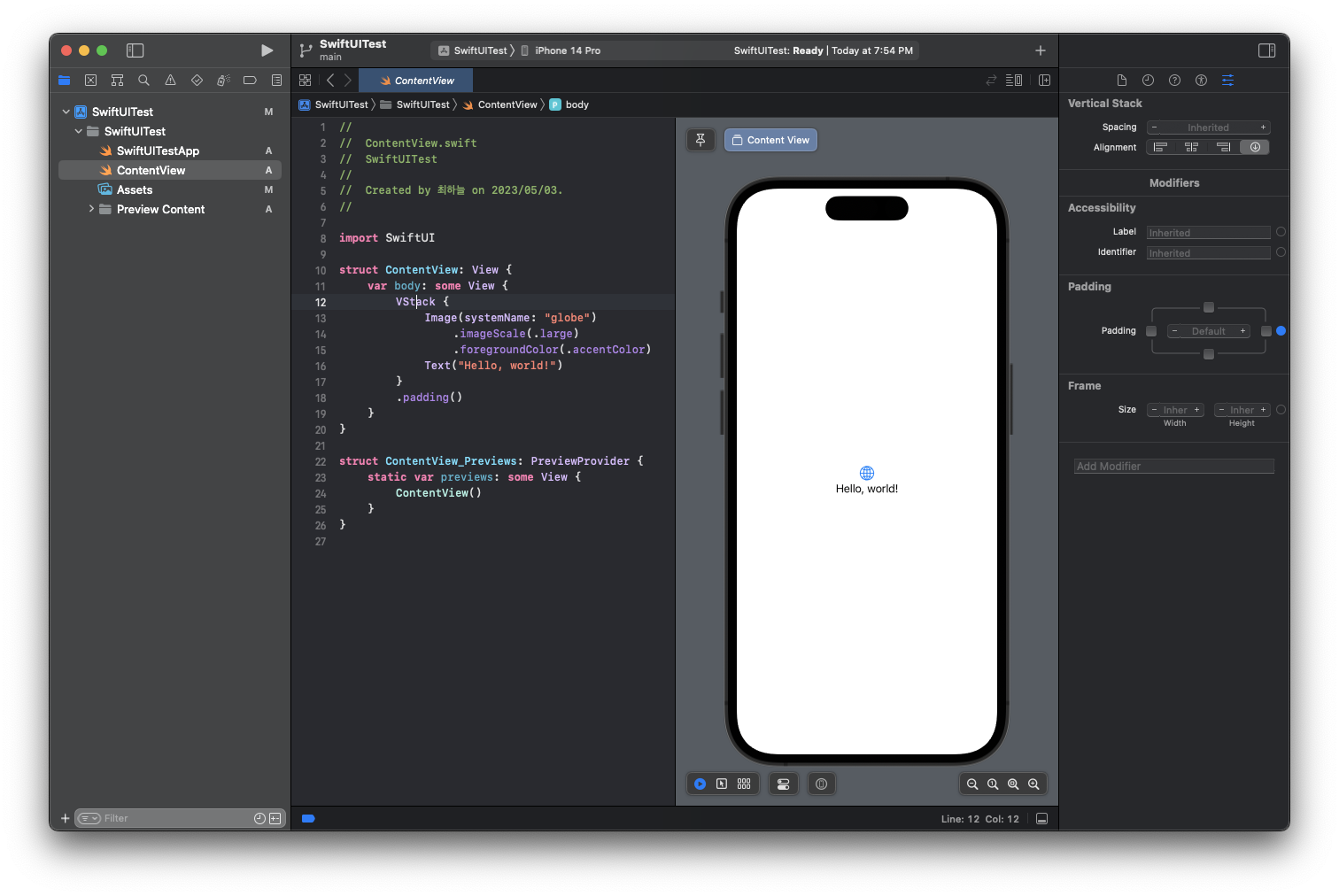This screenshot has height=896, width=1339.
Task: Add a new file with plus button
Action: (65, 818)
